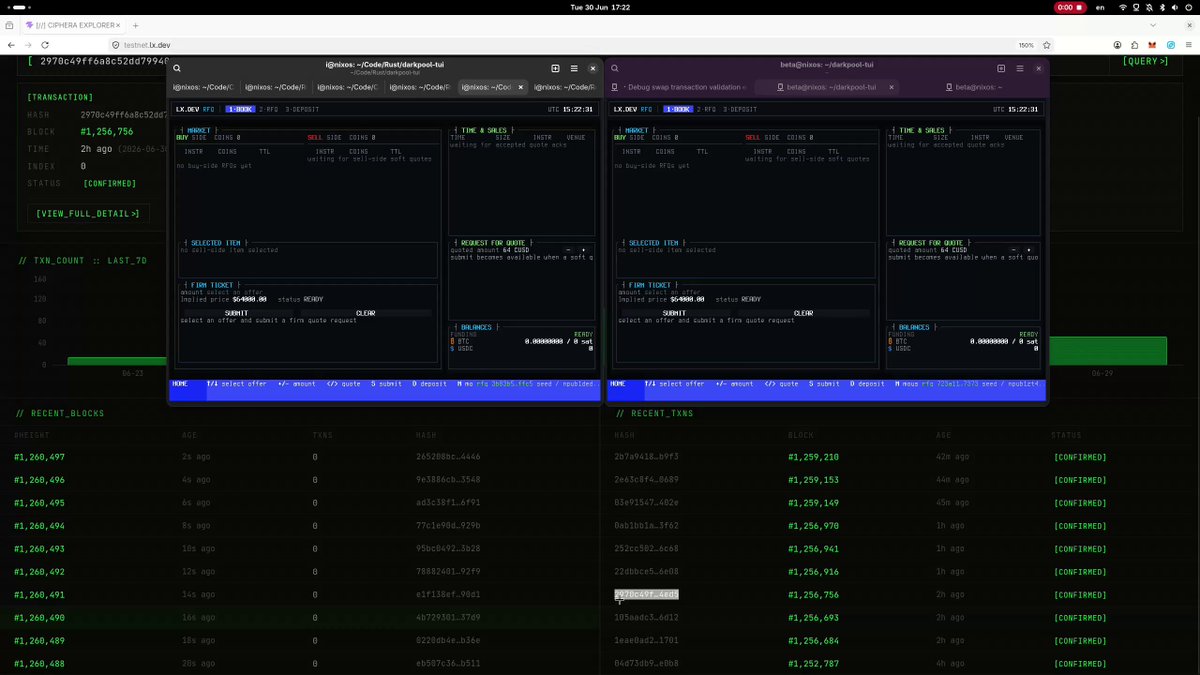Open block #1,260,490 in recent blocks

[40, 618]
